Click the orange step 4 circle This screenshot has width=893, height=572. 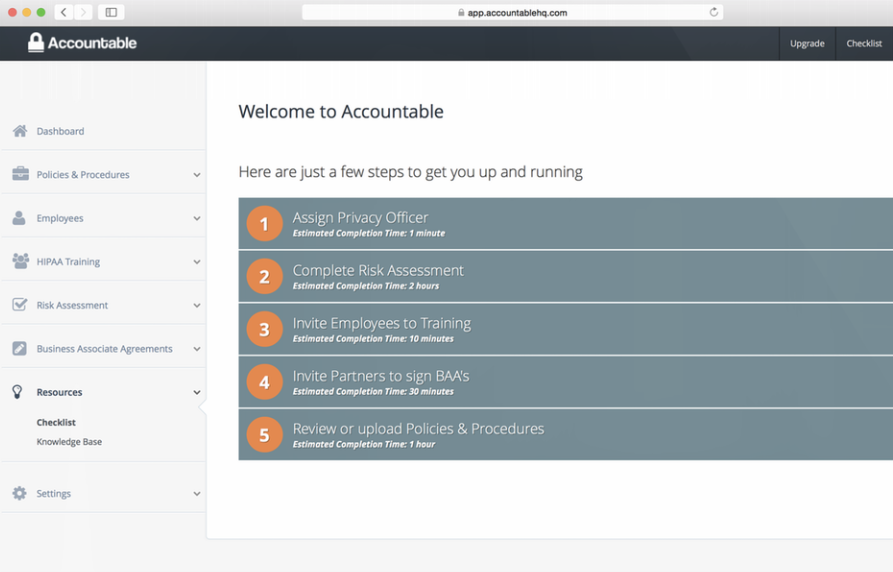click(264, 382)
